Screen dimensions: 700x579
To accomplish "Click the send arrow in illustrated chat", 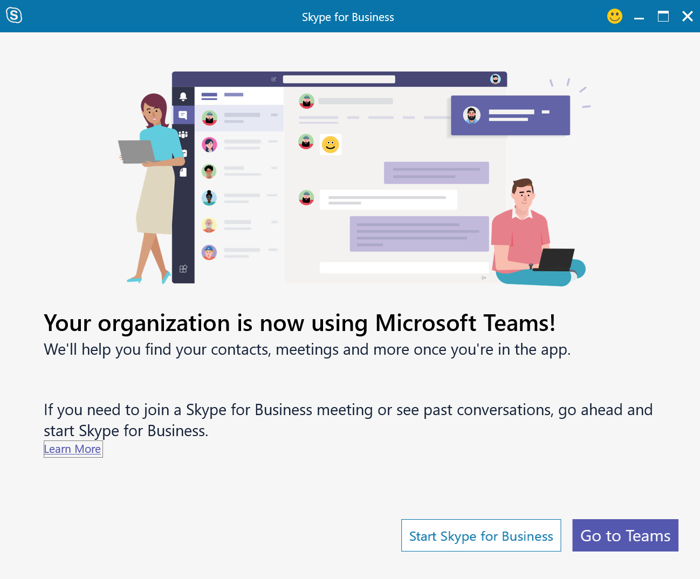I will (485, 277).
